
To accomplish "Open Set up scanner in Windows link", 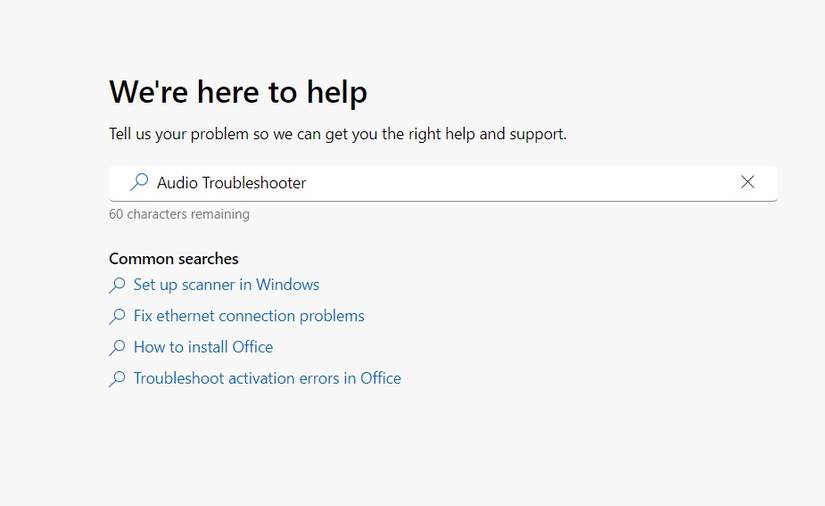I will (x=226, y=285).
